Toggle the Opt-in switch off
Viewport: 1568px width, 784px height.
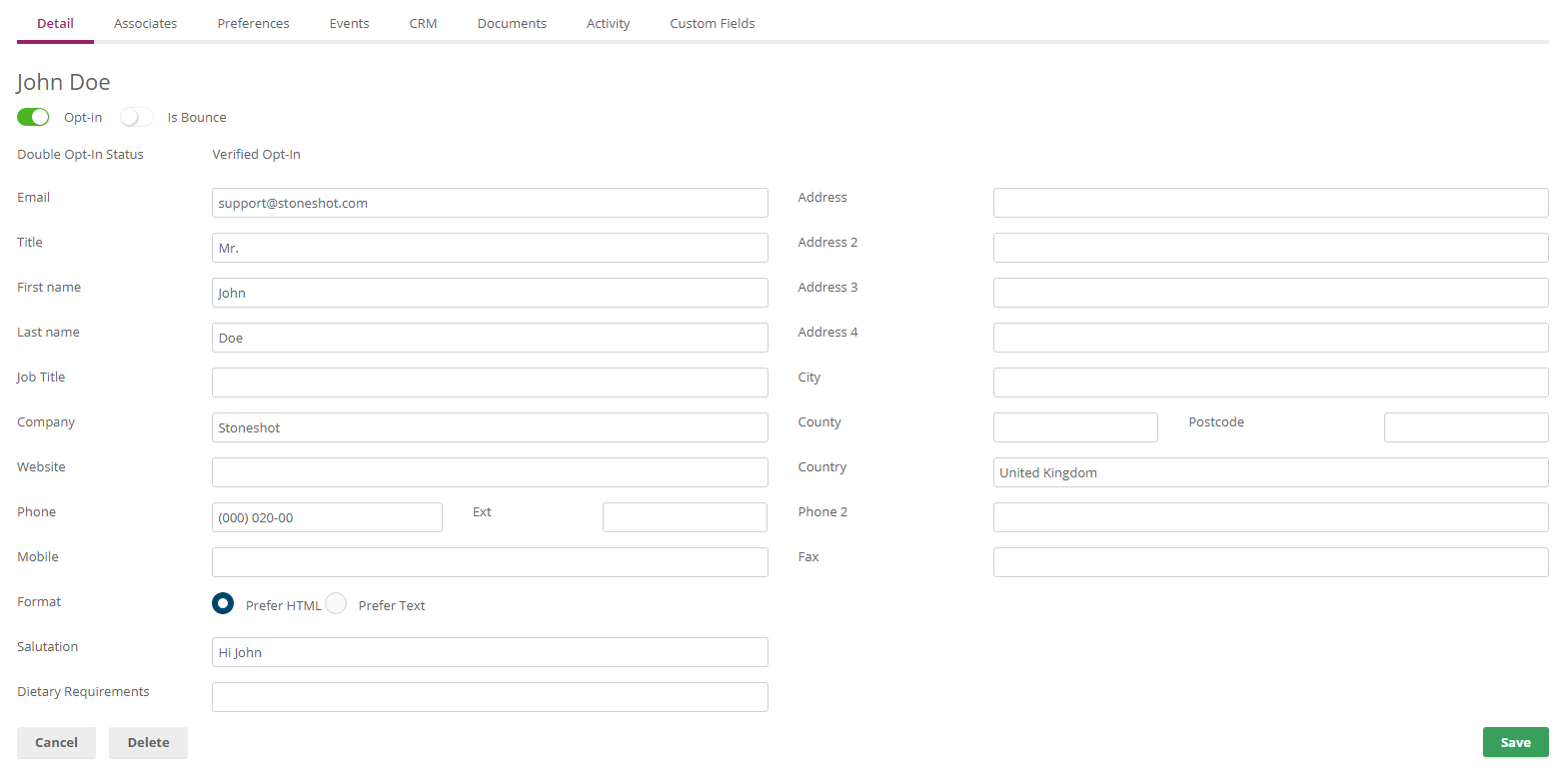[x=33, y=117]
